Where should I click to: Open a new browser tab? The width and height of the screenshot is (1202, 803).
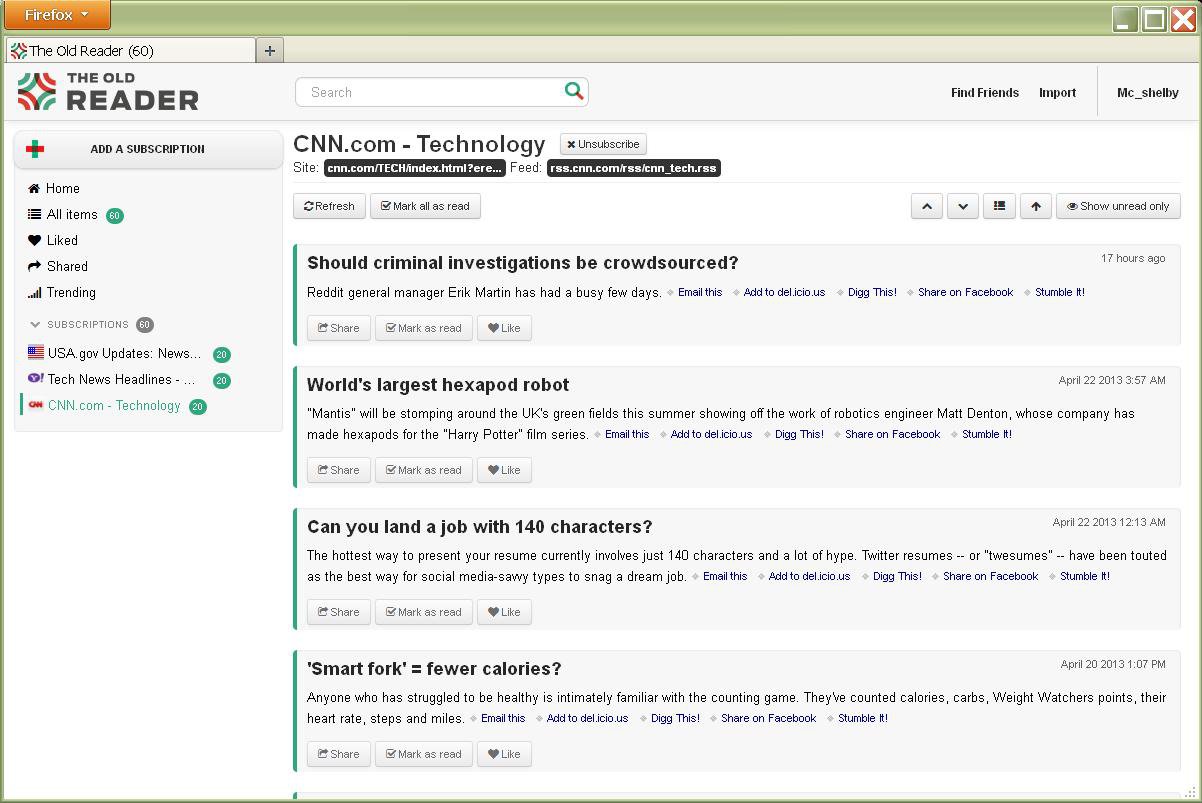pos(270,50)
